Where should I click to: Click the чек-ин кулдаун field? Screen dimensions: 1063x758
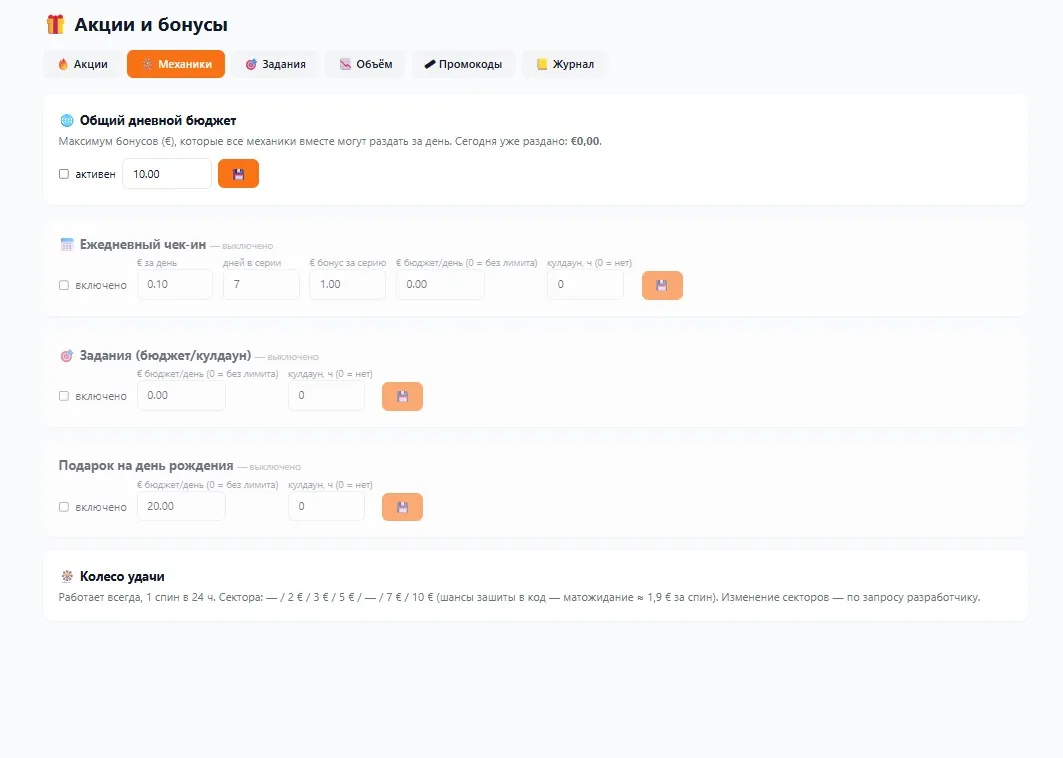pyautogui.click(x=585, y=285)
